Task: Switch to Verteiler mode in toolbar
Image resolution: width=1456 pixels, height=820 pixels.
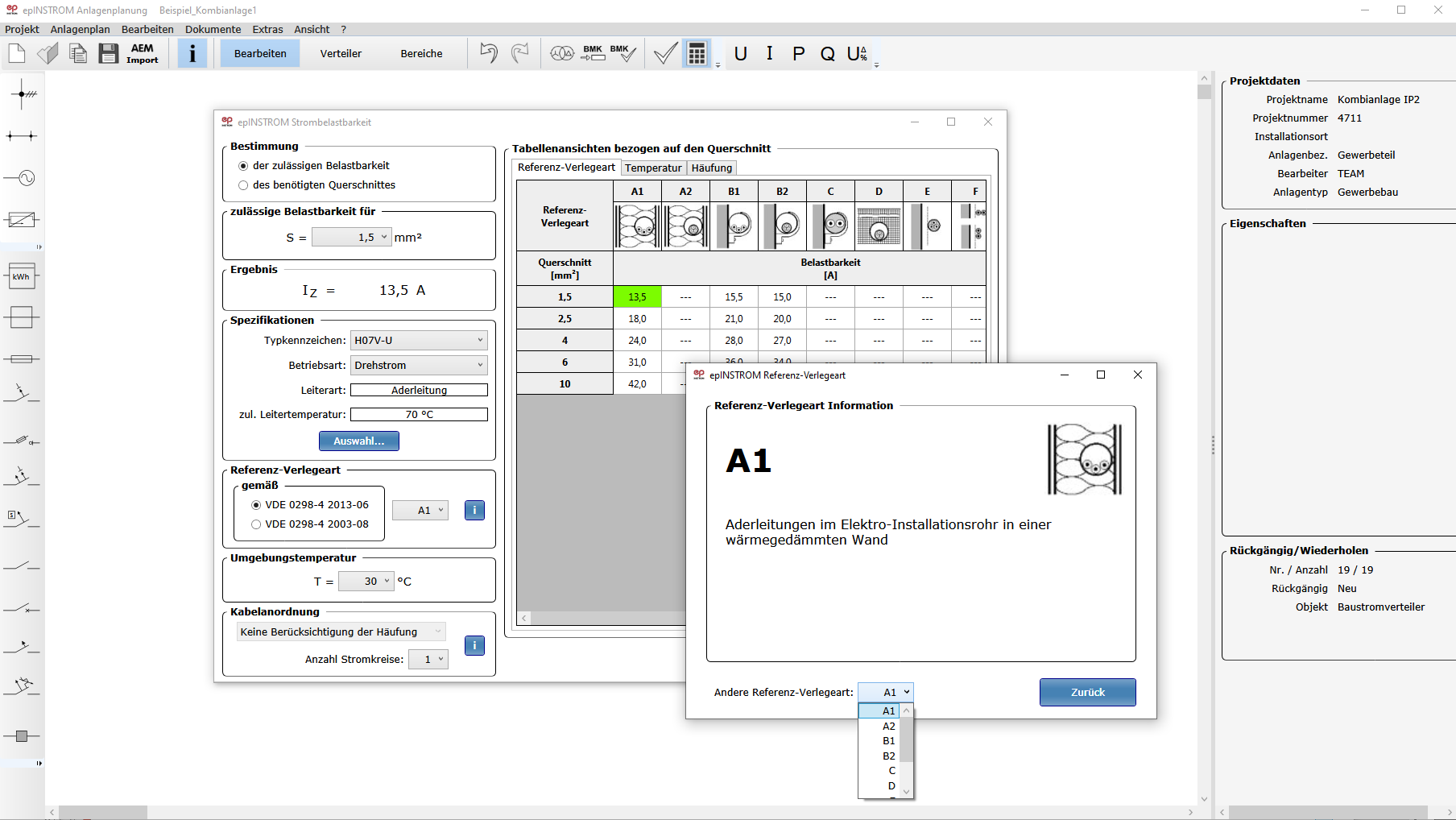Action: coord(341,54)
